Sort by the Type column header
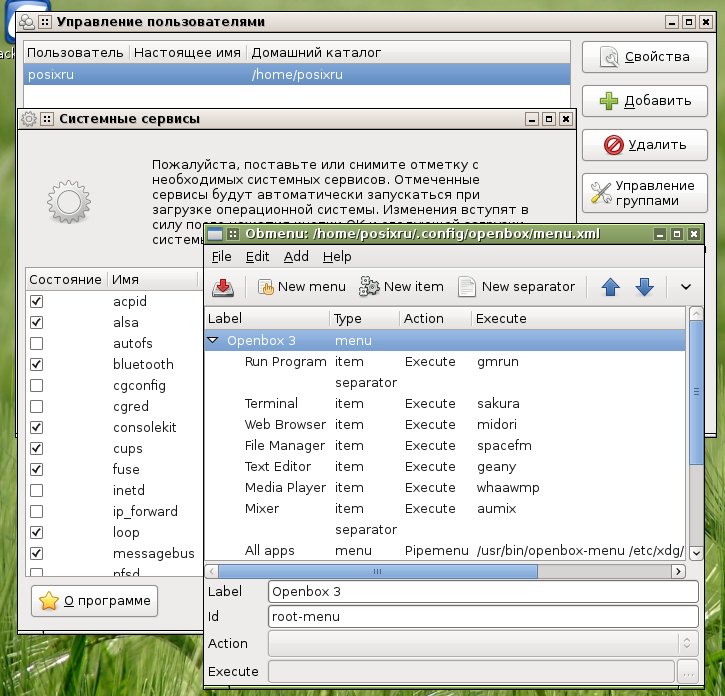 pyautogui.click(x=365, y=319)
